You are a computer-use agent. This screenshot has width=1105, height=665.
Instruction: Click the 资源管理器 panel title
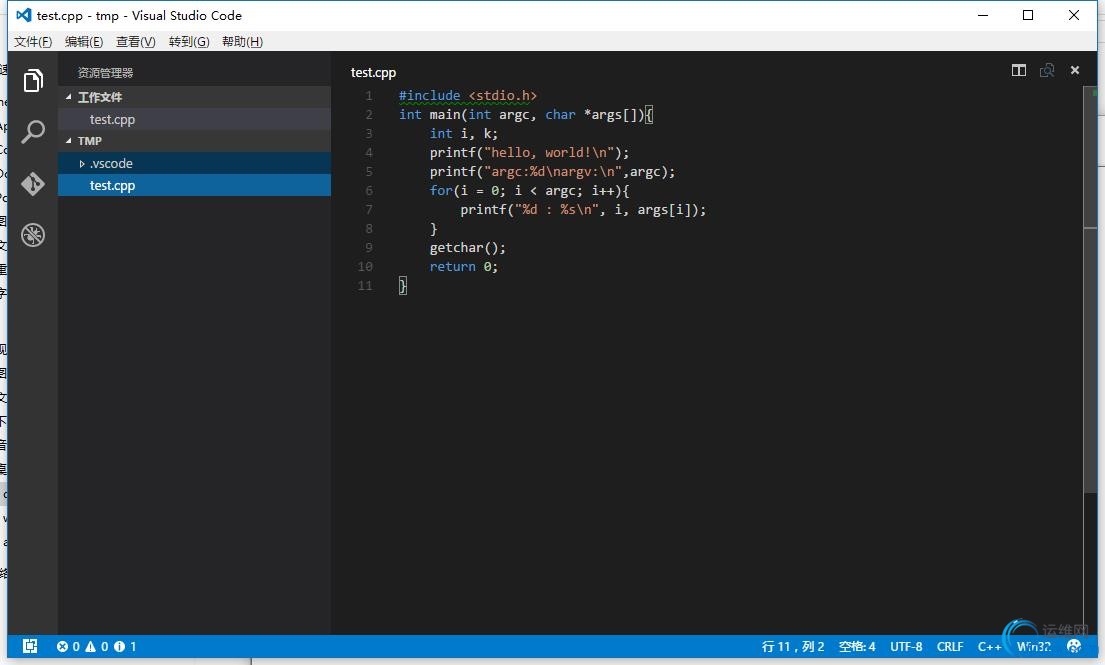[x=105, y=73]
